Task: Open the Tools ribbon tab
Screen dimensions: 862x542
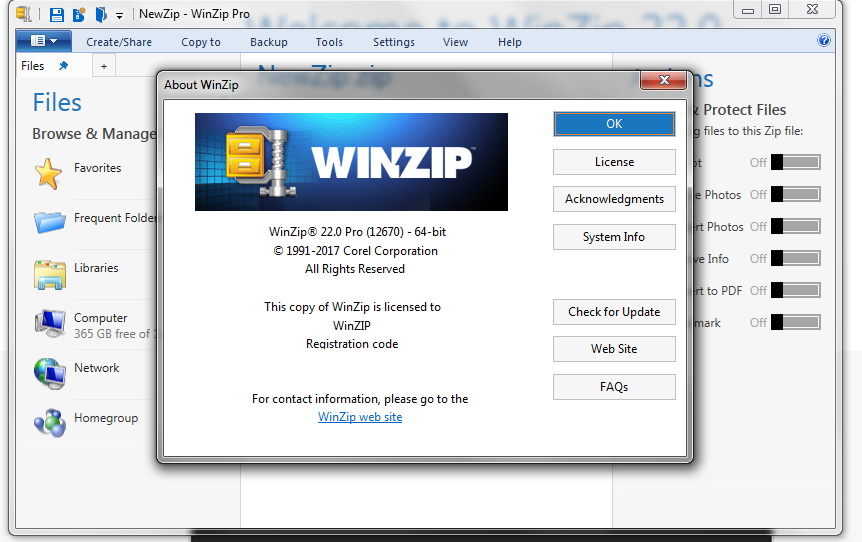Action: click(x=329, y=42)
